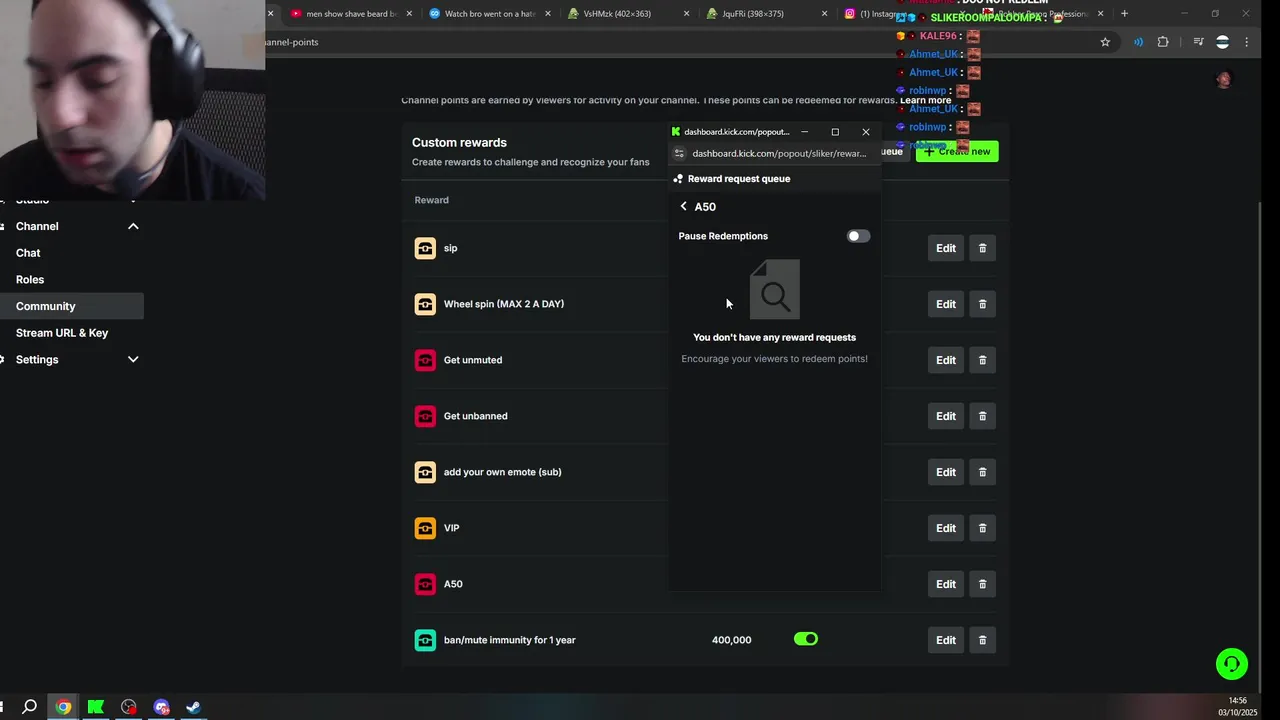
Task: Edit the Wheel spin reward
Action: [946, 304]
